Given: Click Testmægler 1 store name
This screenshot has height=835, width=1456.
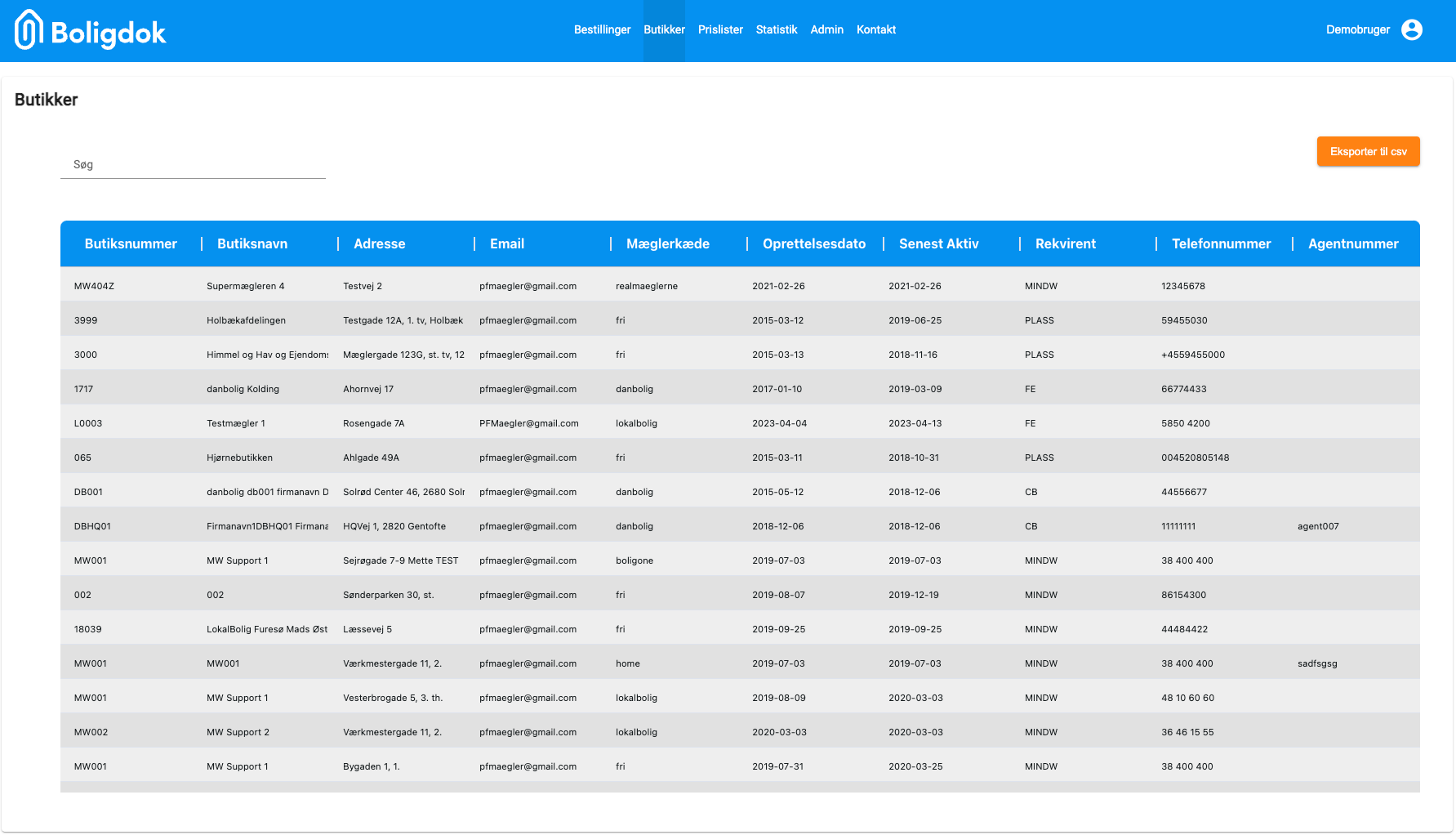Looking at the screenshot, I should click(x=236, y=423).
